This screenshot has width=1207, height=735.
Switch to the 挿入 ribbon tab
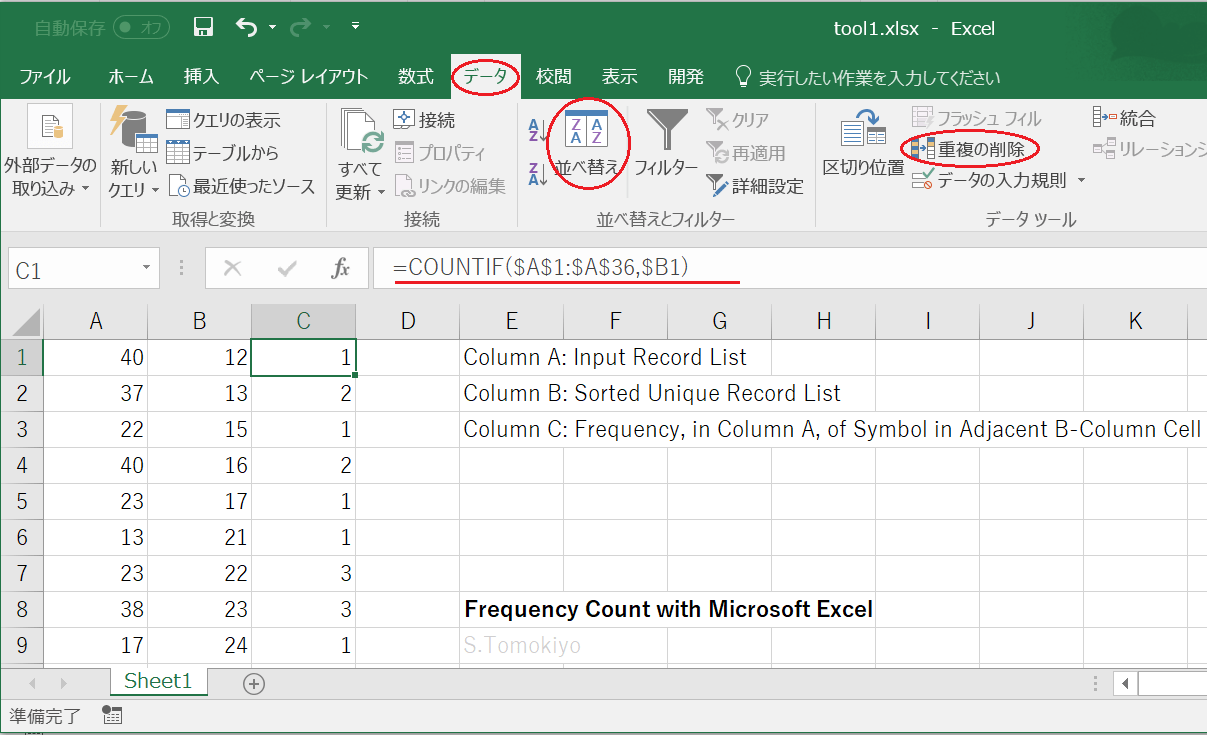[201, 77]
